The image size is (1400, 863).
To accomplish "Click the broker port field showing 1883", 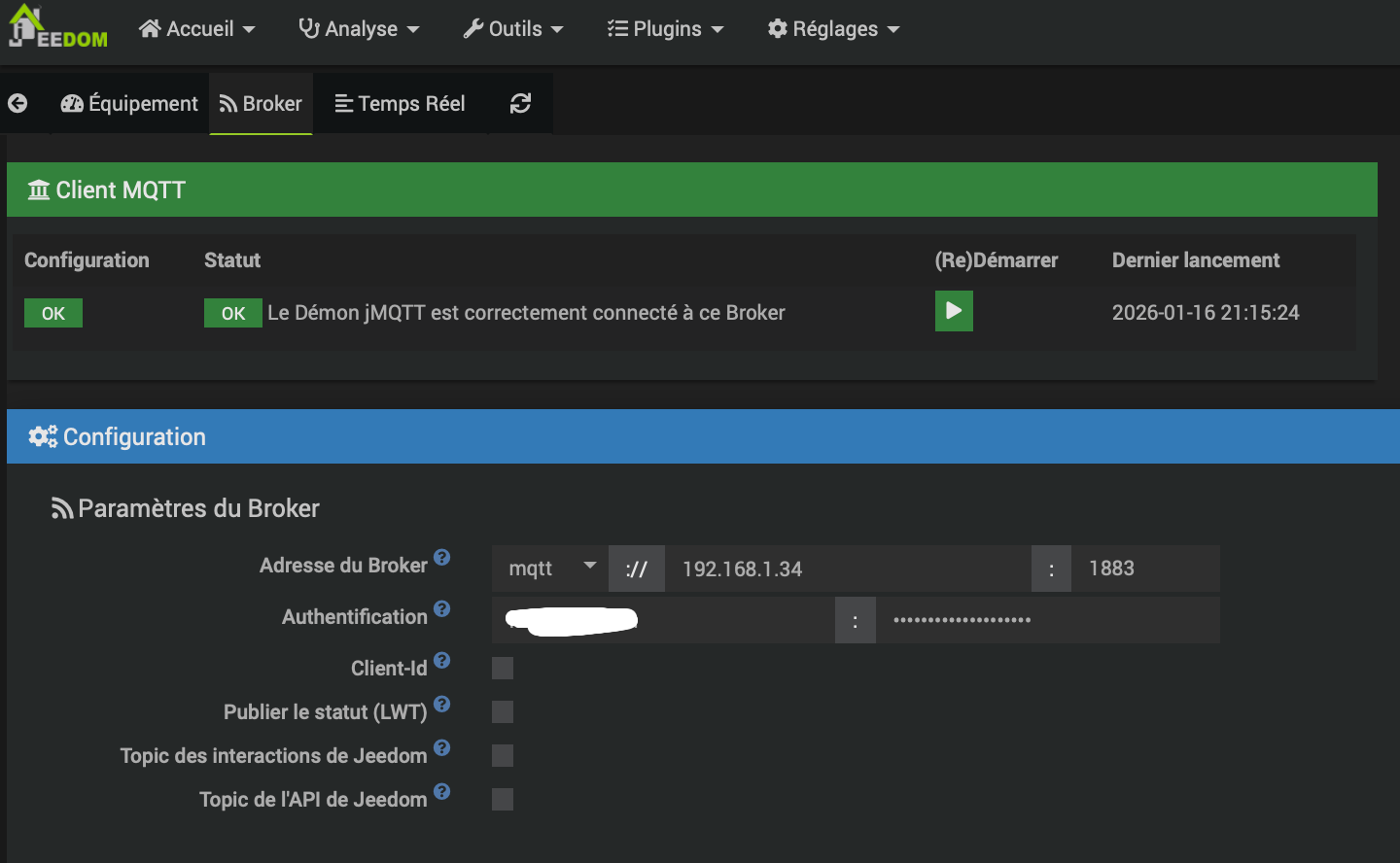I will [1143, 569].
